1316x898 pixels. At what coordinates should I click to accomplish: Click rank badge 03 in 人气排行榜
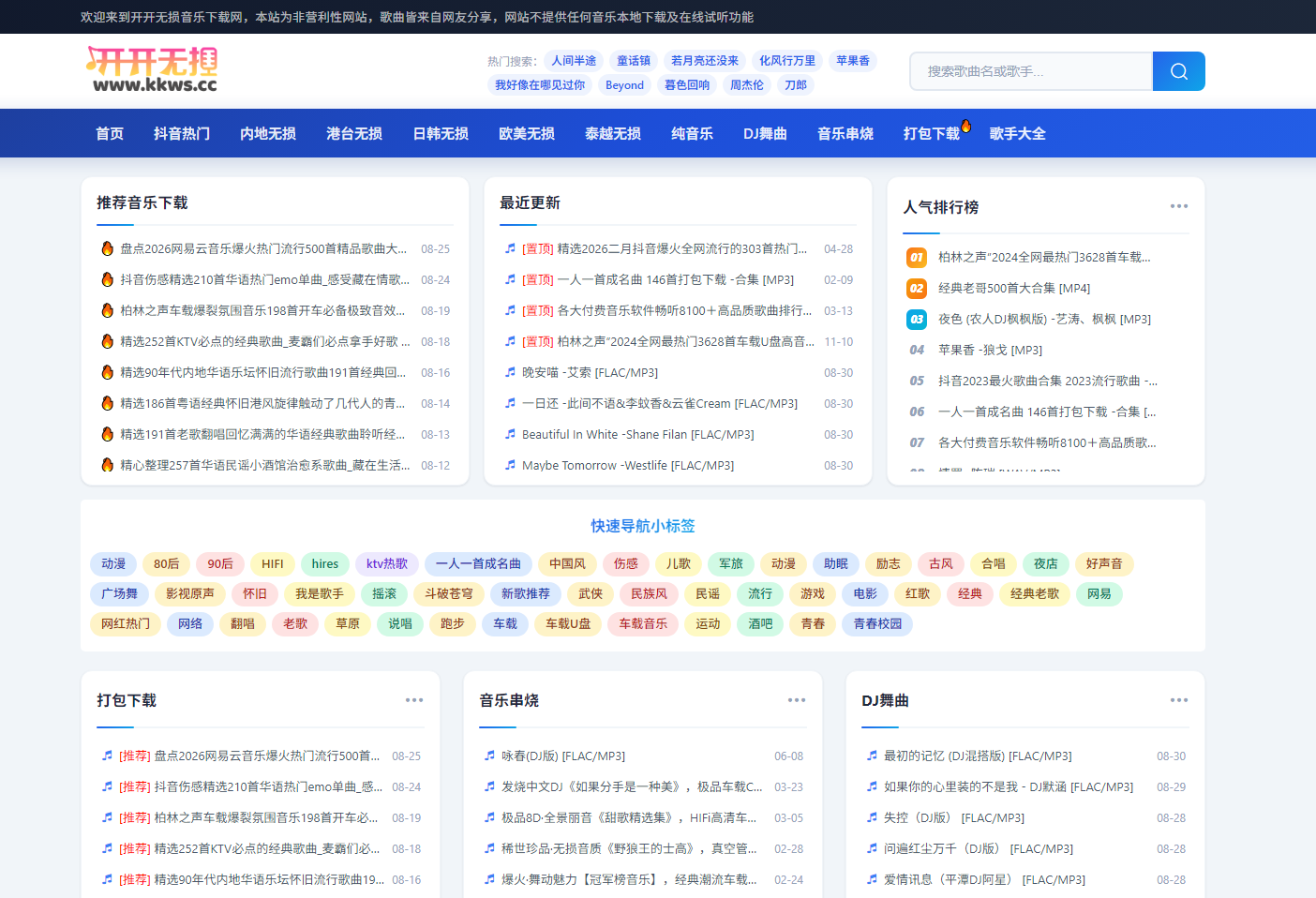pos(917,319)
